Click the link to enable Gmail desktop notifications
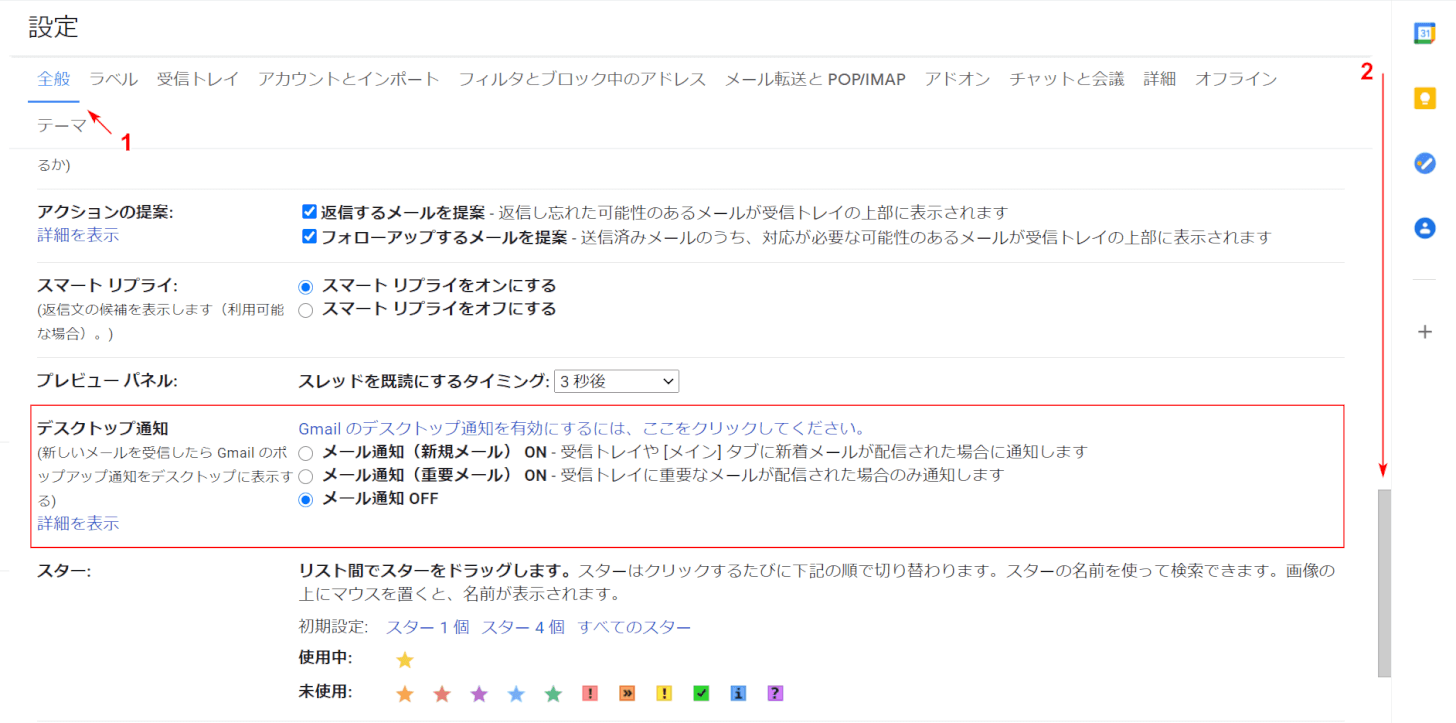 581,428
